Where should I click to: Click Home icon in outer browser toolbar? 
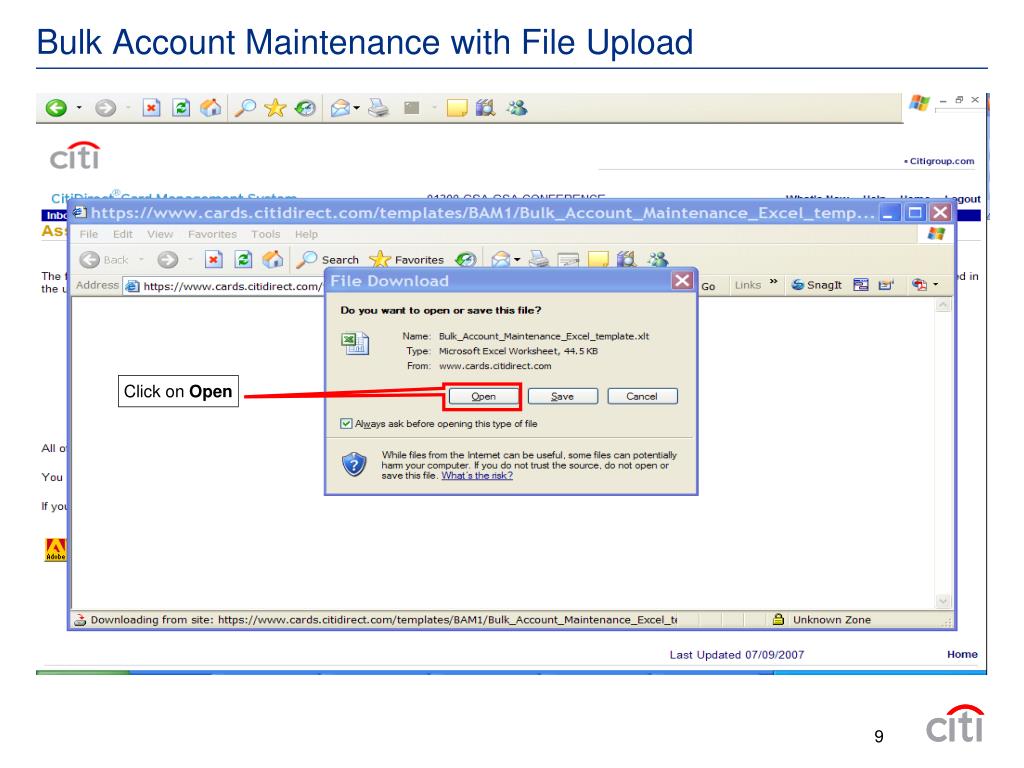[x=210, y=108]
